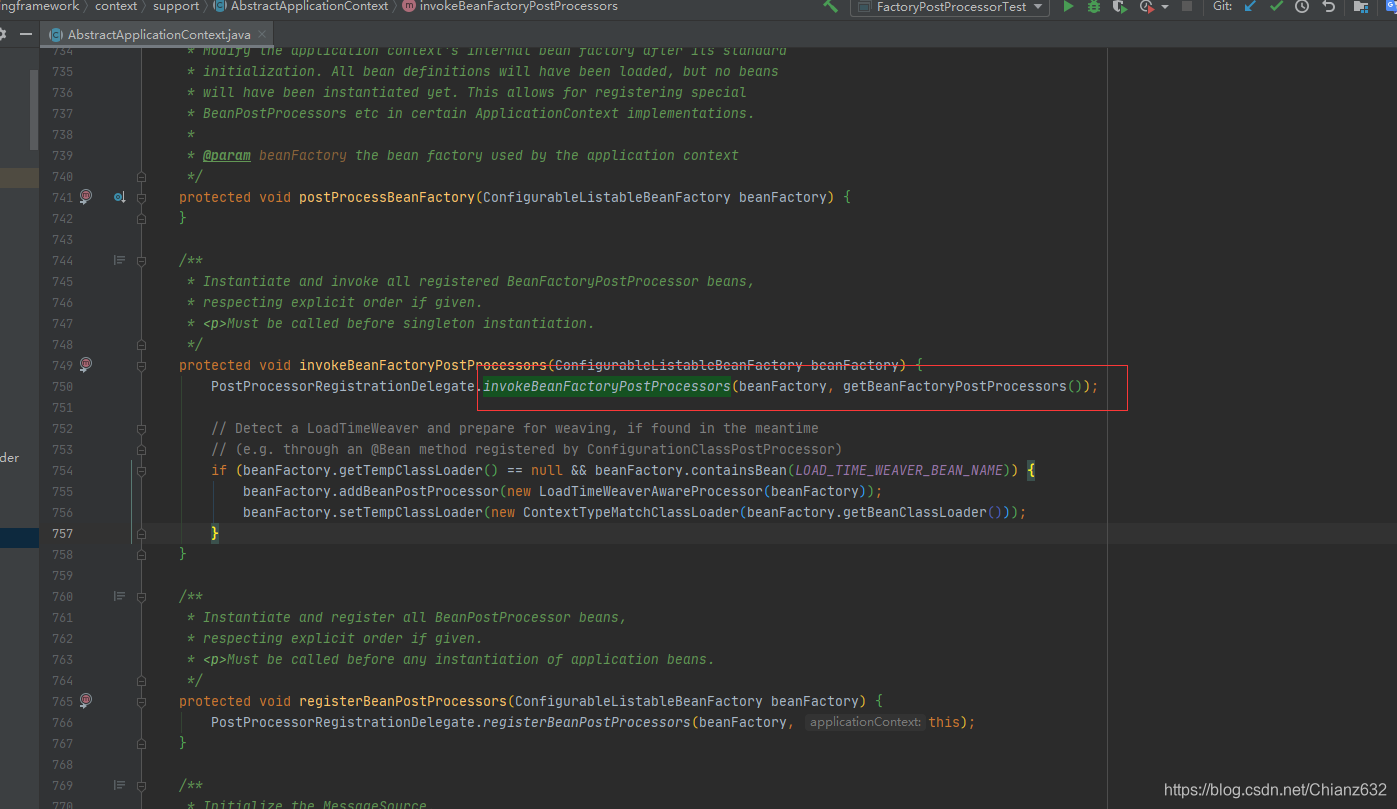Toggle rendered doc icon on line 744
The height and width of the screenshot is (809, 1397).
point(119,260)
